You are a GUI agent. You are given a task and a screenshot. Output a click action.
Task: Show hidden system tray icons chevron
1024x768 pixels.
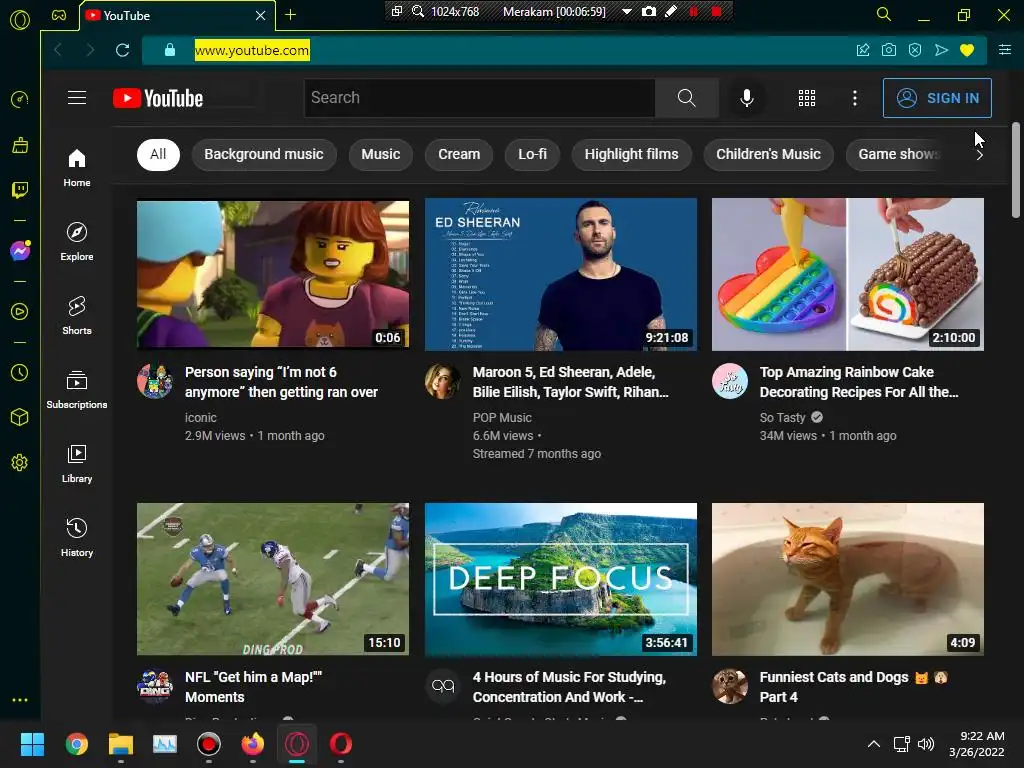(873, 744)
